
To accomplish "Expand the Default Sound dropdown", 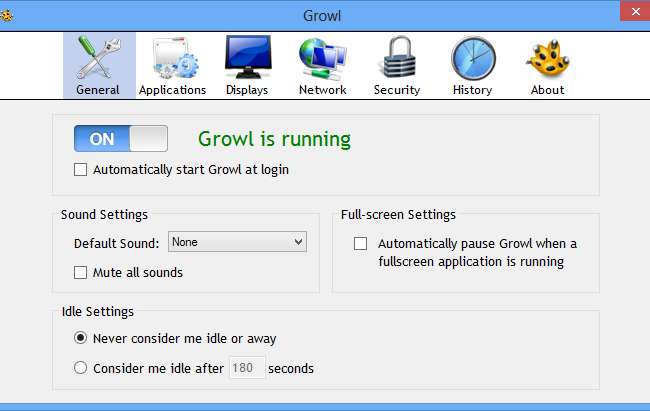I will (237, 242).
